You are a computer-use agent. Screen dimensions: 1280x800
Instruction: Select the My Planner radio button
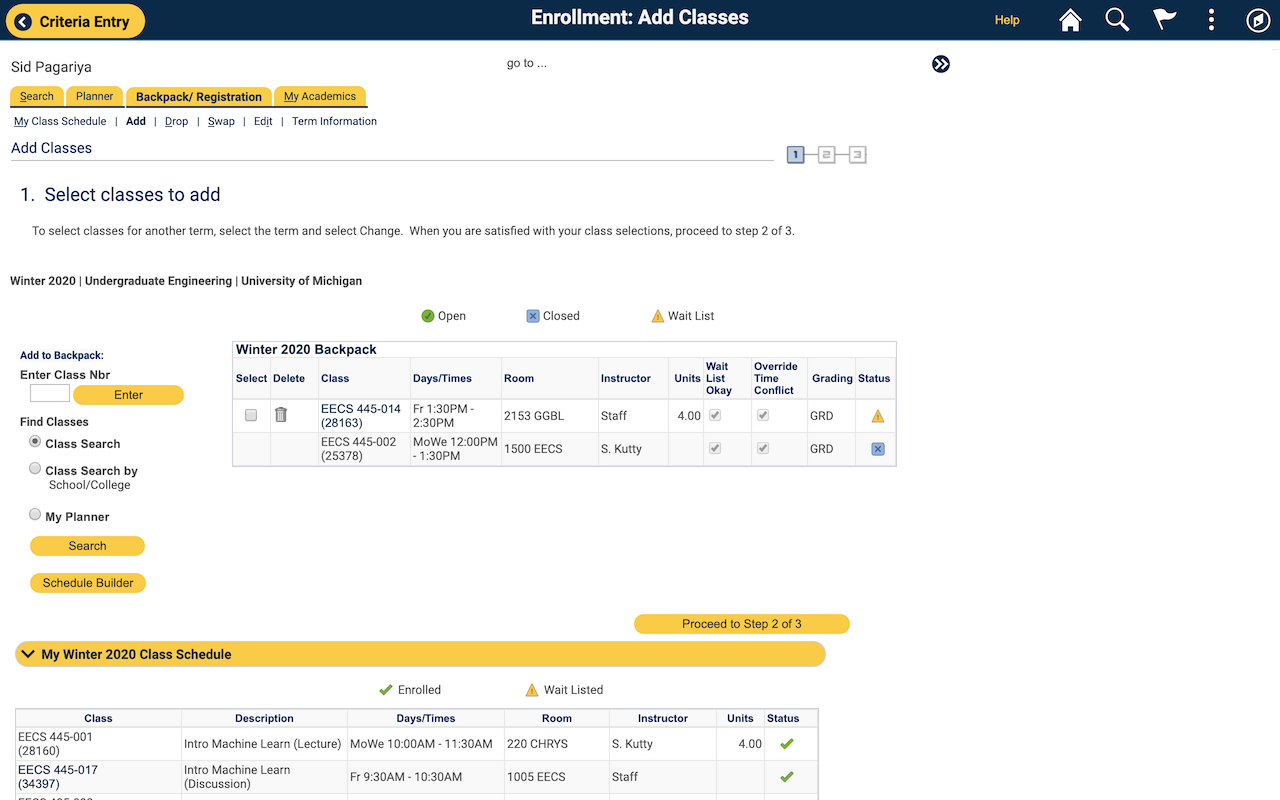coord(35,514)
